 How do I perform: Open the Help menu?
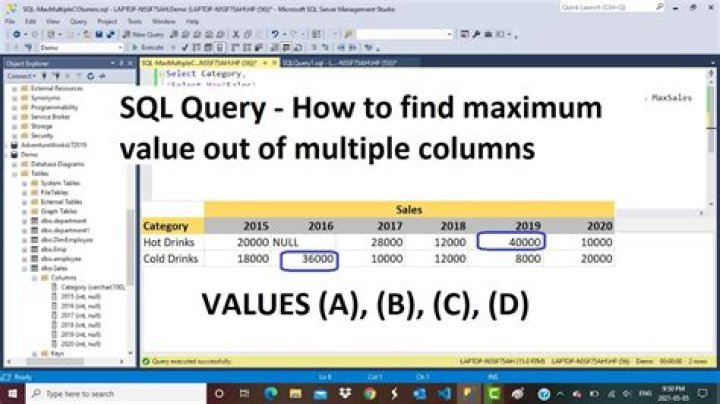pos(192,22)
